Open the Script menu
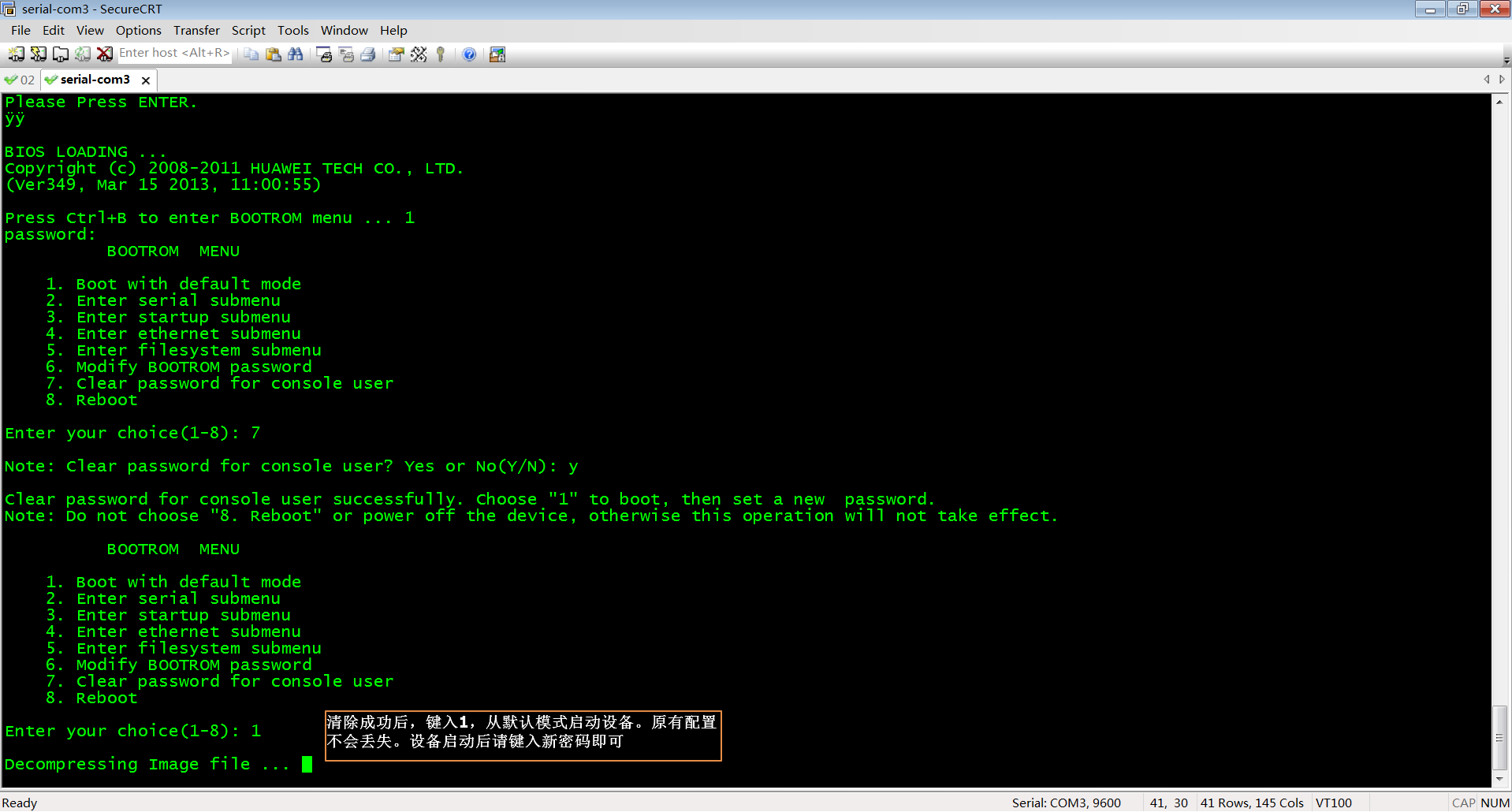Viewport: 1512px width, 812px height. (x=248, y=30)
